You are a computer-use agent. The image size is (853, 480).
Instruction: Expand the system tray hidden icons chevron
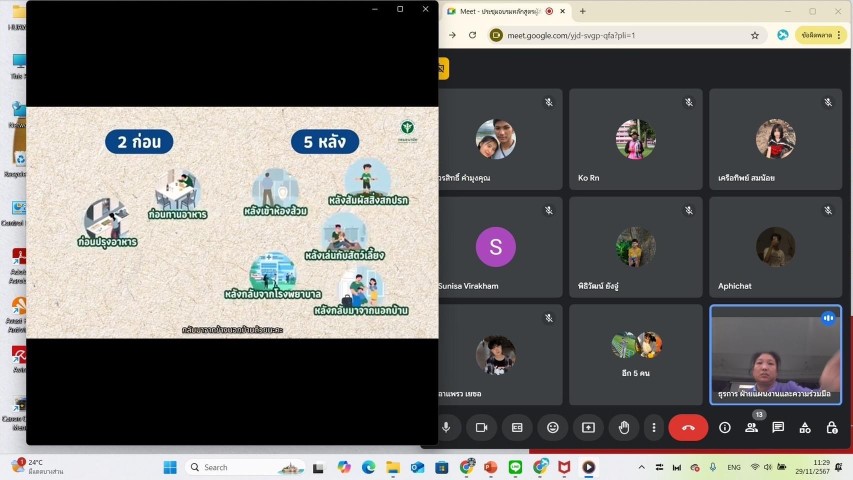pyautogui.click(x=641, y=467)
